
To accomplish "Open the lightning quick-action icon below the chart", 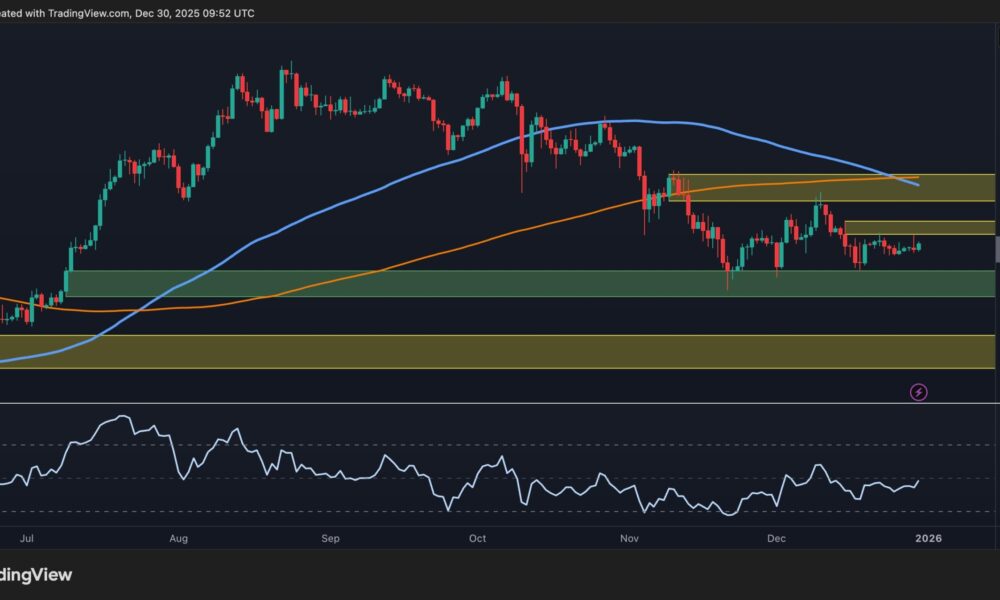I will [920, 392].
